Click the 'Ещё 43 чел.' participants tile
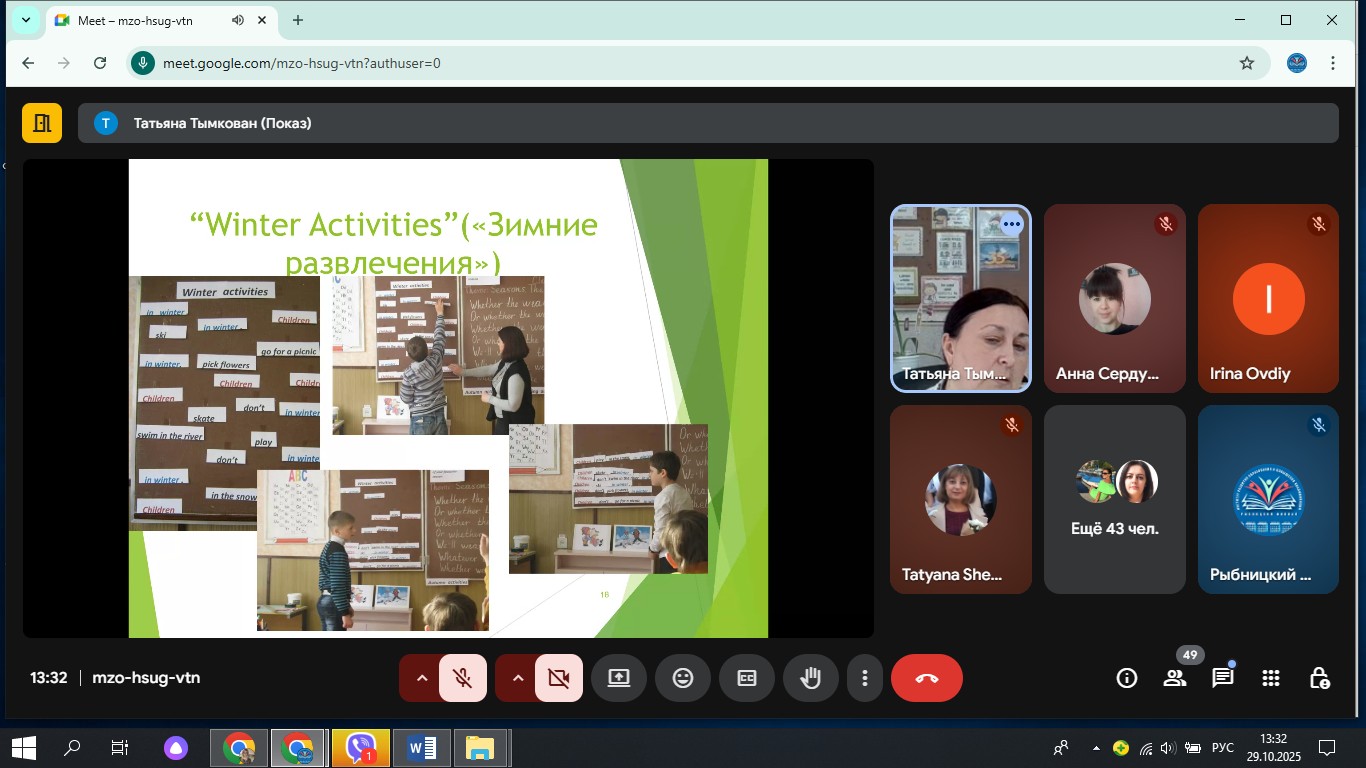 [x=1115, y=499]
